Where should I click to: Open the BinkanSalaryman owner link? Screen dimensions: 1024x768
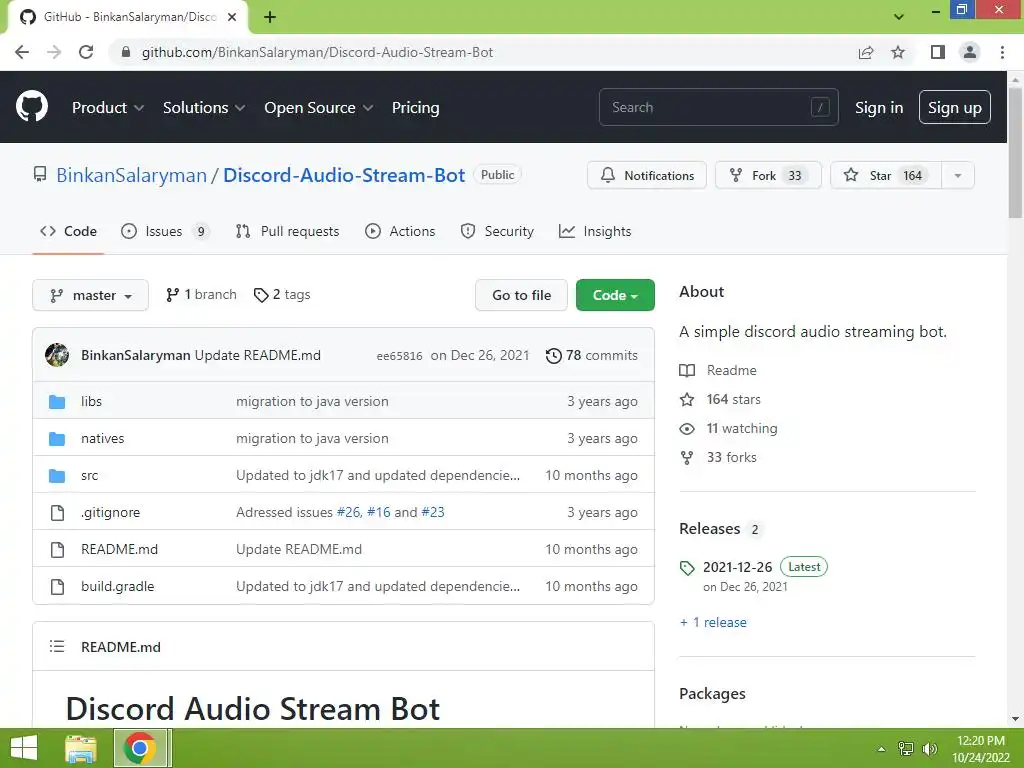131,175
